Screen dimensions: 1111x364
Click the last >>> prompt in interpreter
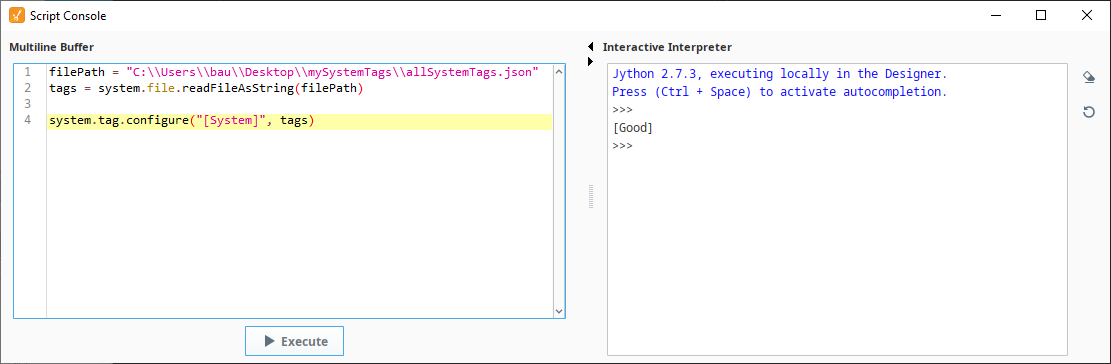click(x=622, y=146)
